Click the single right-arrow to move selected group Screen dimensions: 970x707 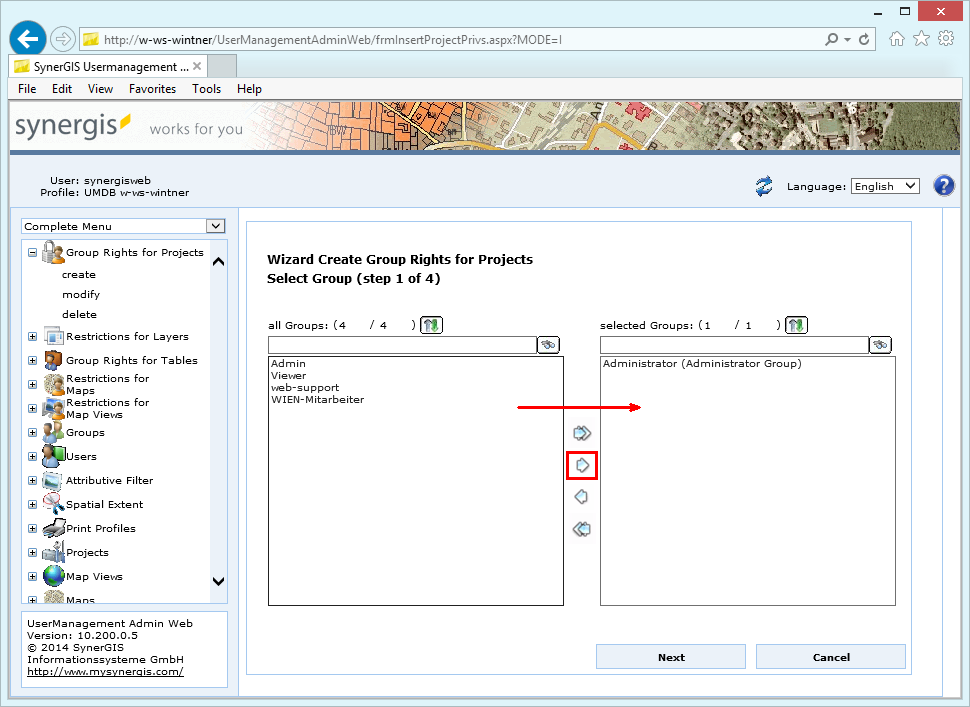(x=581, y=464)
